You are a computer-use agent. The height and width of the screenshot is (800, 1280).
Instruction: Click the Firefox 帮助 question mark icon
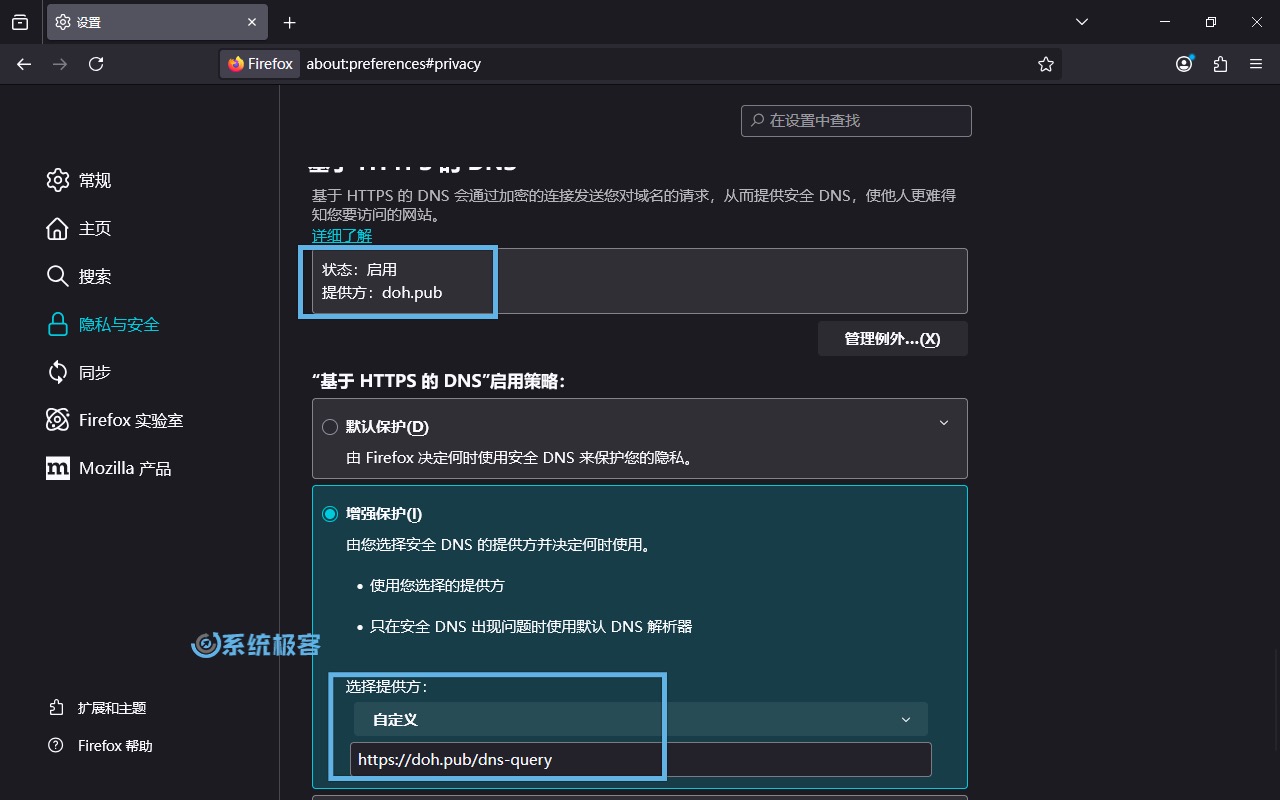[56, 746]
